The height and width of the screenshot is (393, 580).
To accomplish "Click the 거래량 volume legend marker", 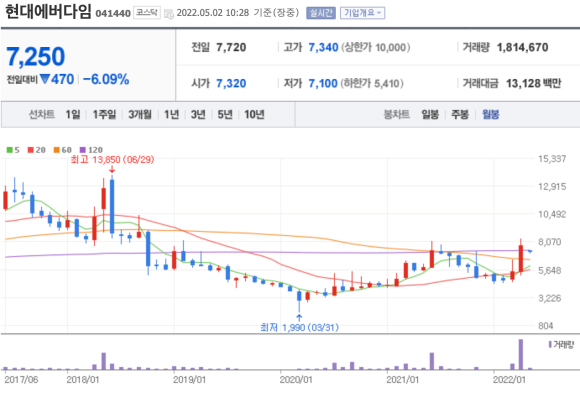I will pos(550,345).
